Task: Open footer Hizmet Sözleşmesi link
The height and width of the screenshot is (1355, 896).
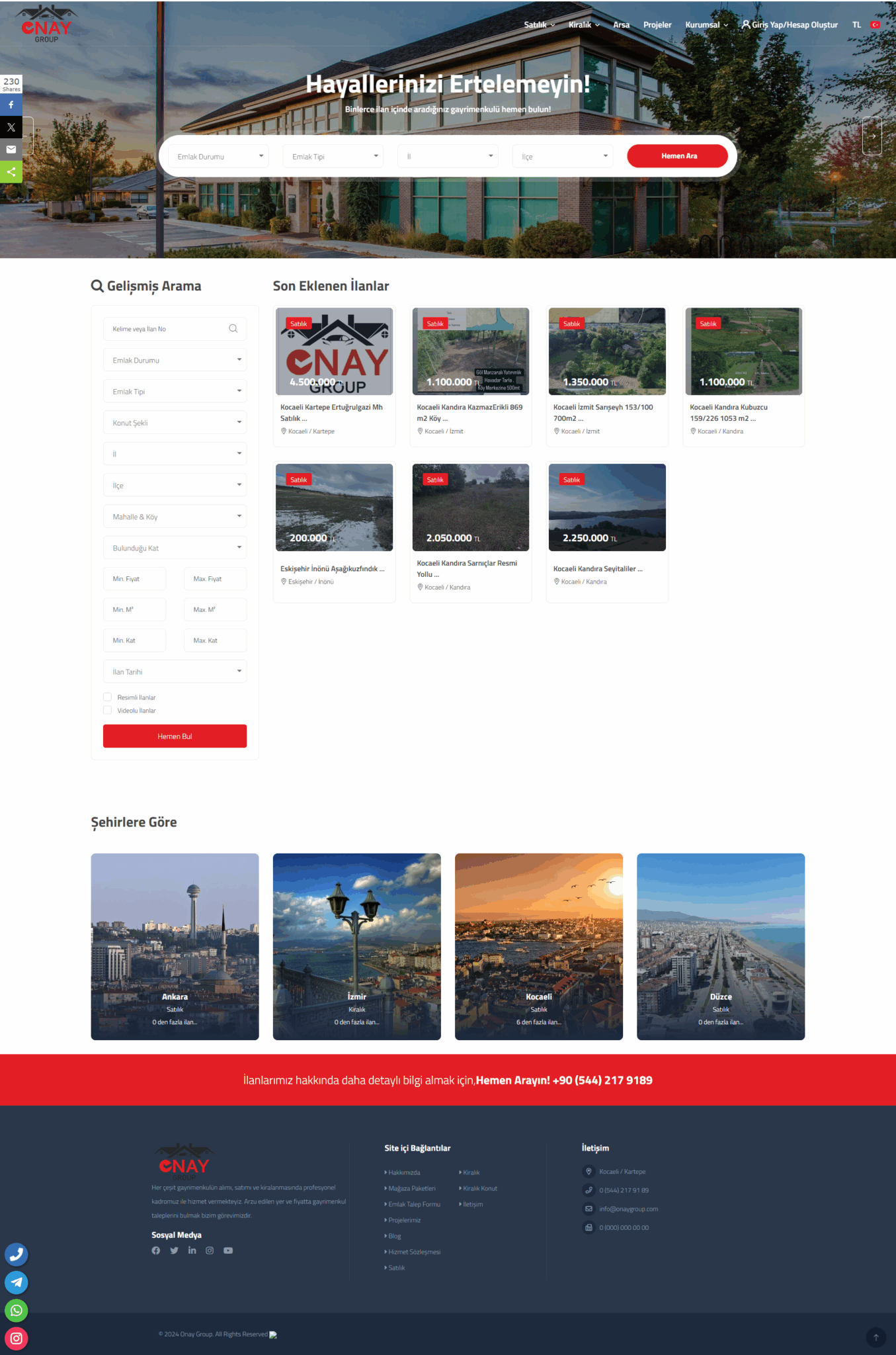Action: (x=413, y=1252)
